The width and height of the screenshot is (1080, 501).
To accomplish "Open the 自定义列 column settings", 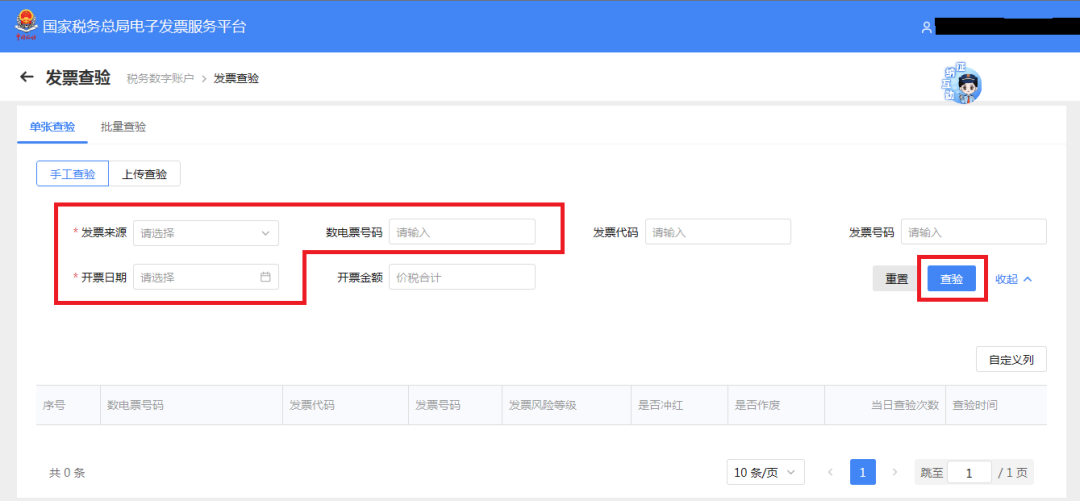I will point(1011,360).
